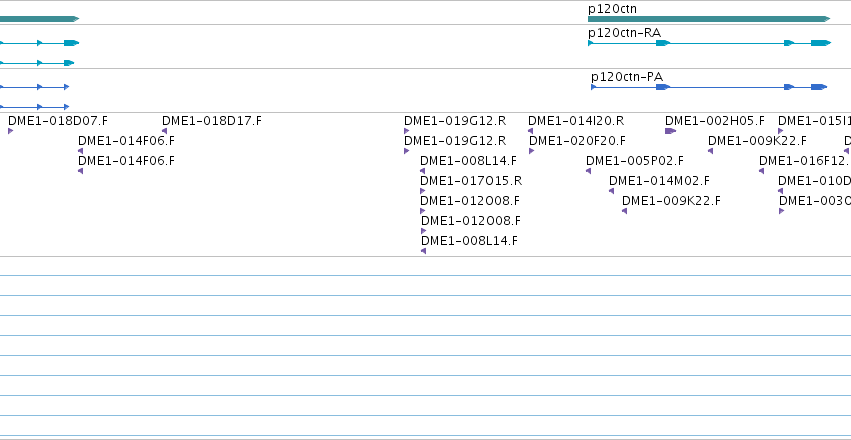851x440 pixels.
Task: Click the last exon of p120ctn-RA
Action: point(821,43)
